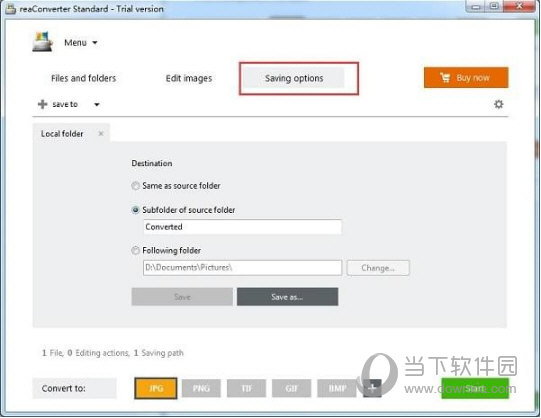Open the Edit images tab
Viewport: 541px width, 418px height.
pyautogui.click(x=189, y=78)
